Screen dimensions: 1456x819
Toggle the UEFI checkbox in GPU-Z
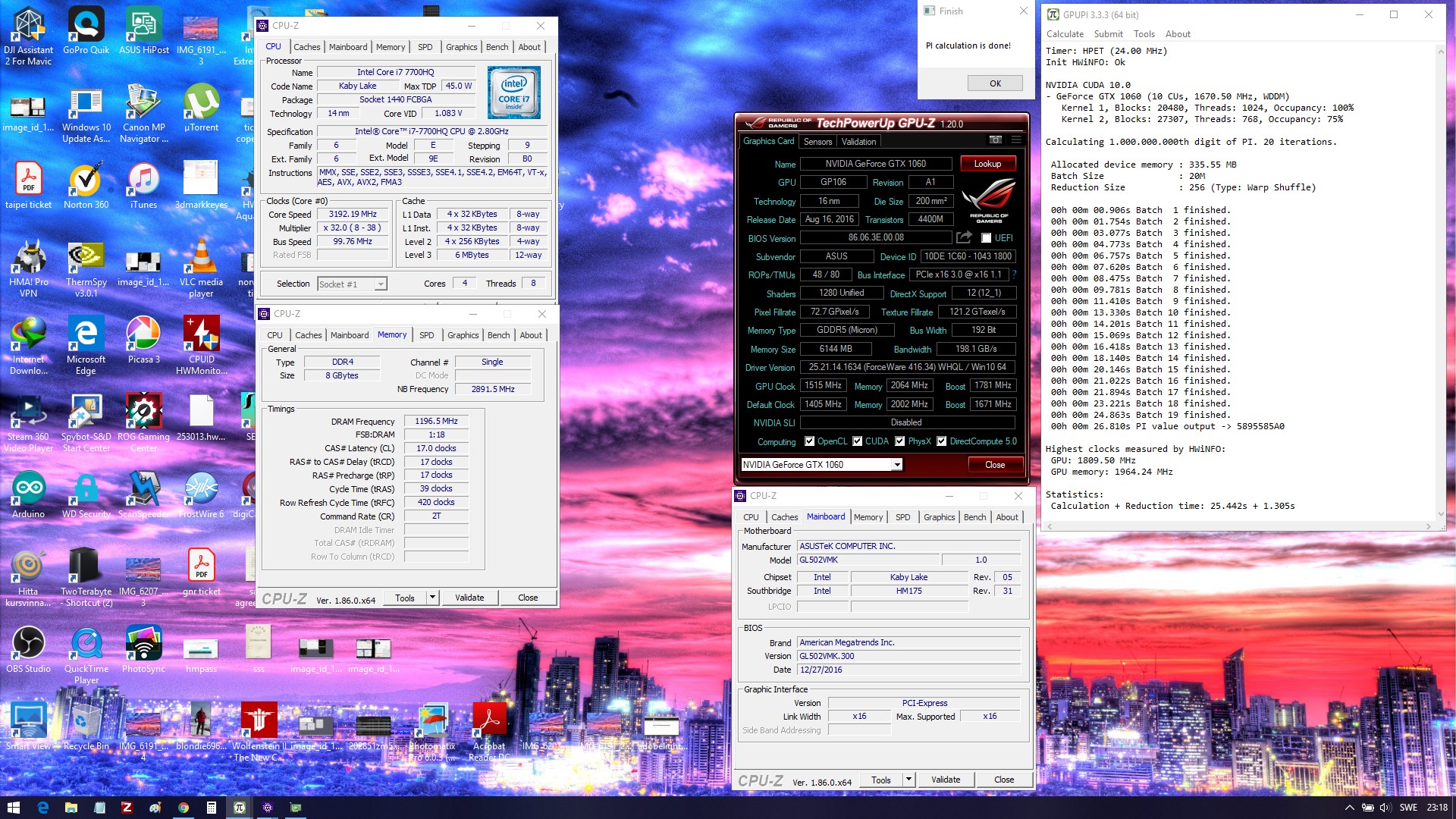click(x=986, y=238)
